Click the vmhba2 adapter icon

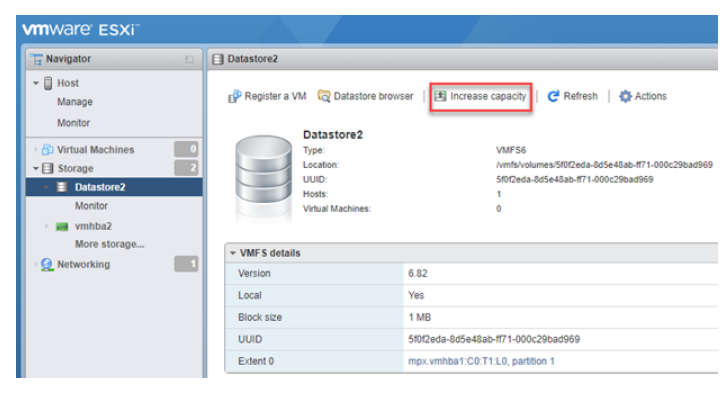pos(62,227)
